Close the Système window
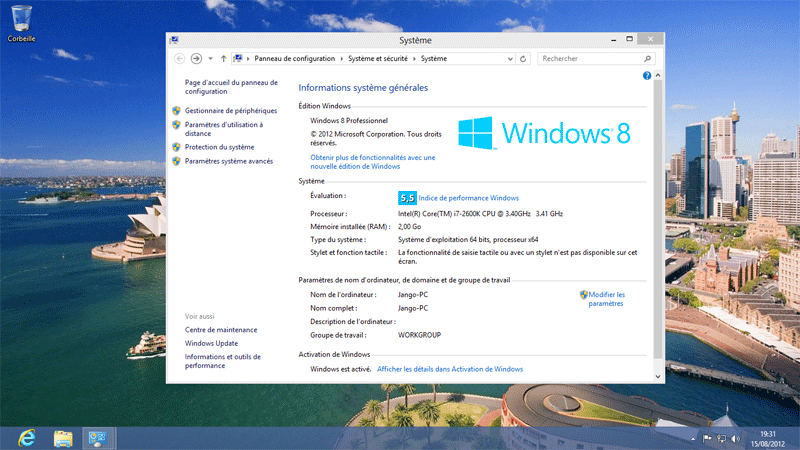The height and width of the screenshot is (450, 800). click(651, 39)
